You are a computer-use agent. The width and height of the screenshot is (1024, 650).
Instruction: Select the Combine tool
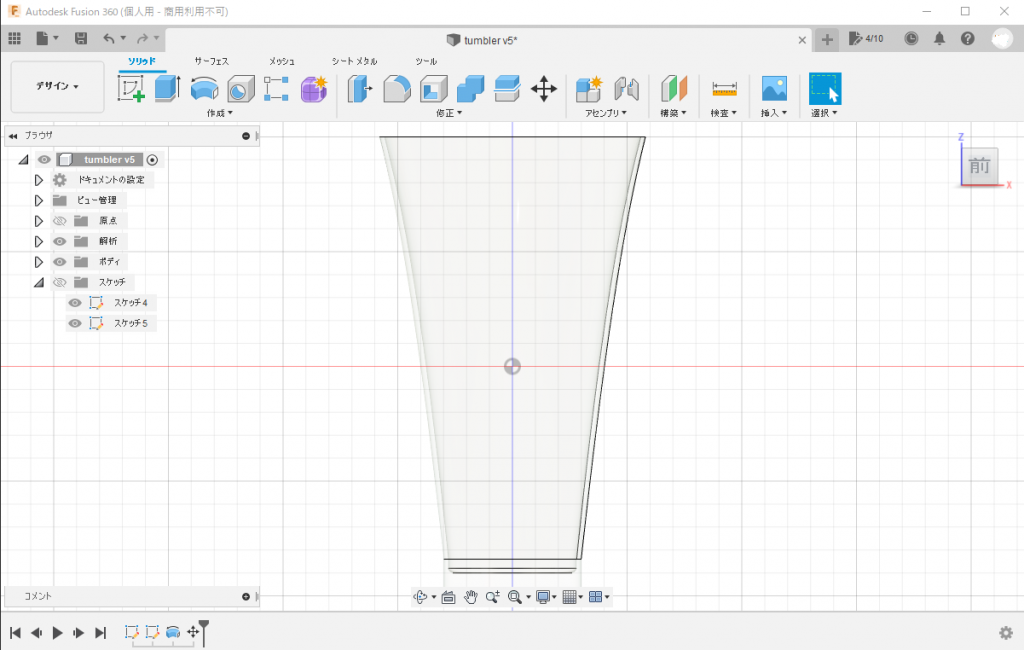click(x=470, y=88)
